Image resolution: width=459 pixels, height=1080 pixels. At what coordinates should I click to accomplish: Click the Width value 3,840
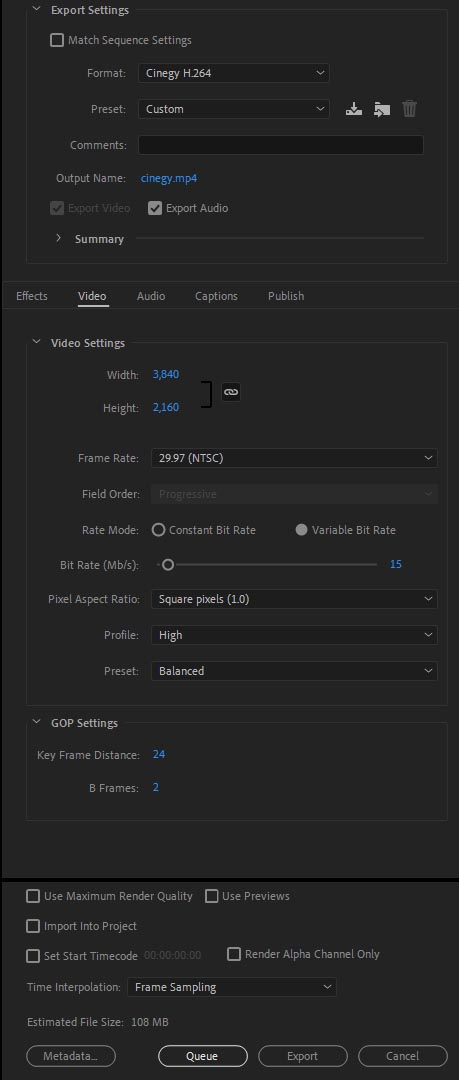[166, 375]
